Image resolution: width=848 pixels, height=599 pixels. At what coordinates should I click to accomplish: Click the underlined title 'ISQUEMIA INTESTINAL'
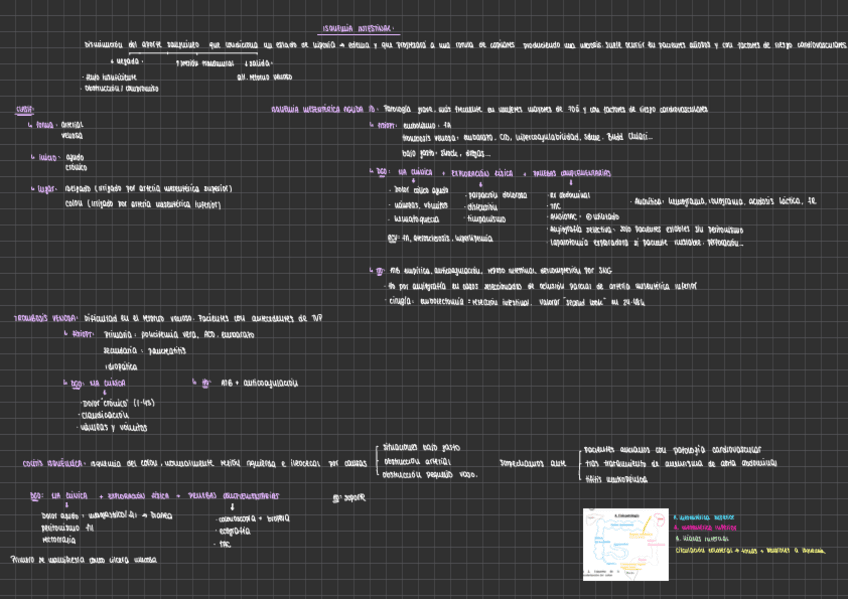click(x=358, y=29)
